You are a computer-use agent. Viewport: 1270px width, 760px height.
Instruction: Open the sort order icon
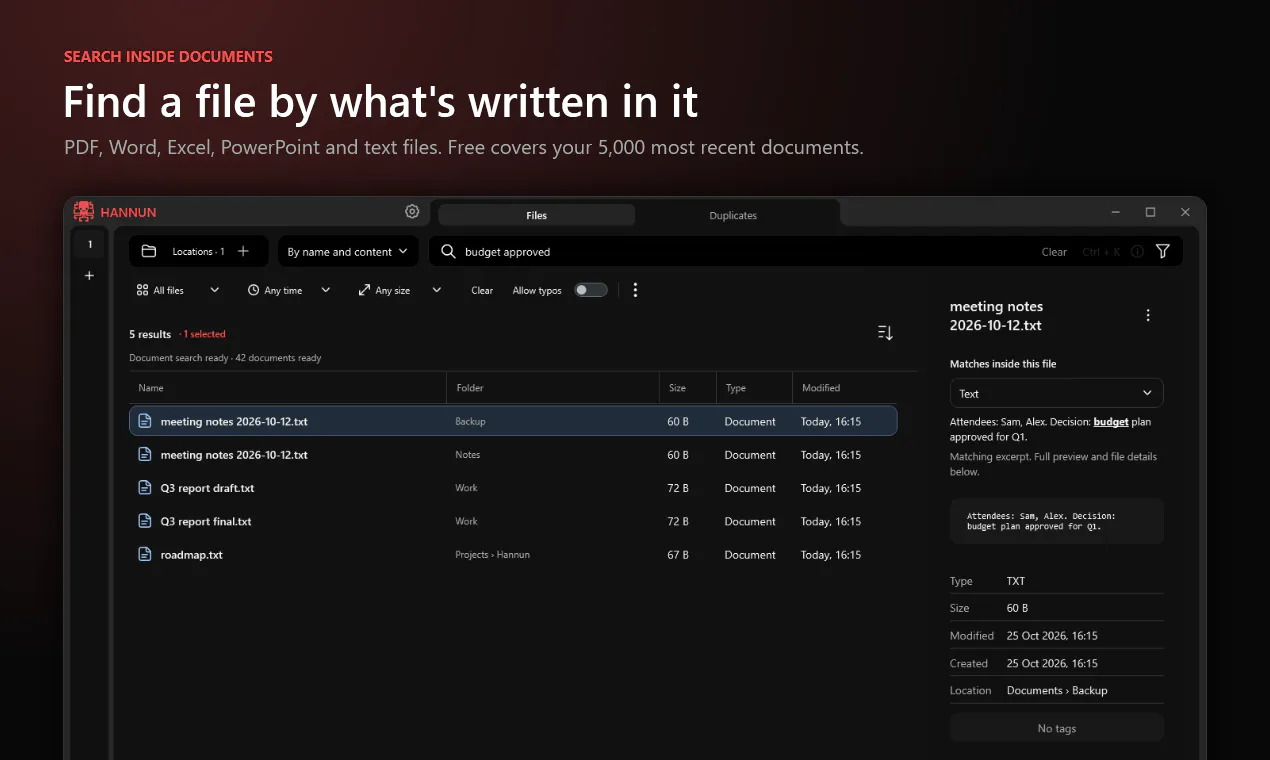(885, 333)
